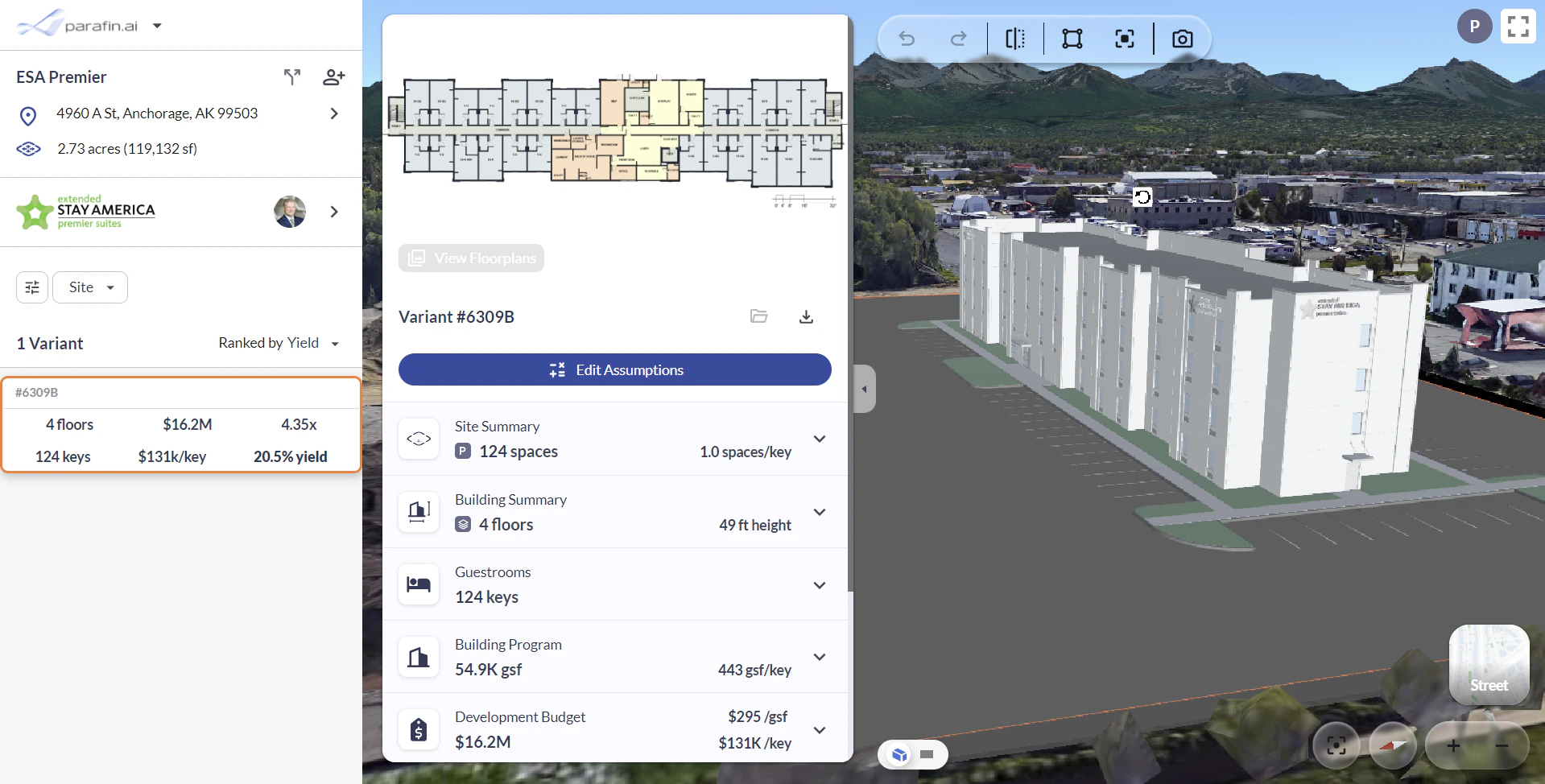Select the site boundary frame tool
Image resolution: width=1545 pixels, height=784 pixels.
[x=1072, y=39]
